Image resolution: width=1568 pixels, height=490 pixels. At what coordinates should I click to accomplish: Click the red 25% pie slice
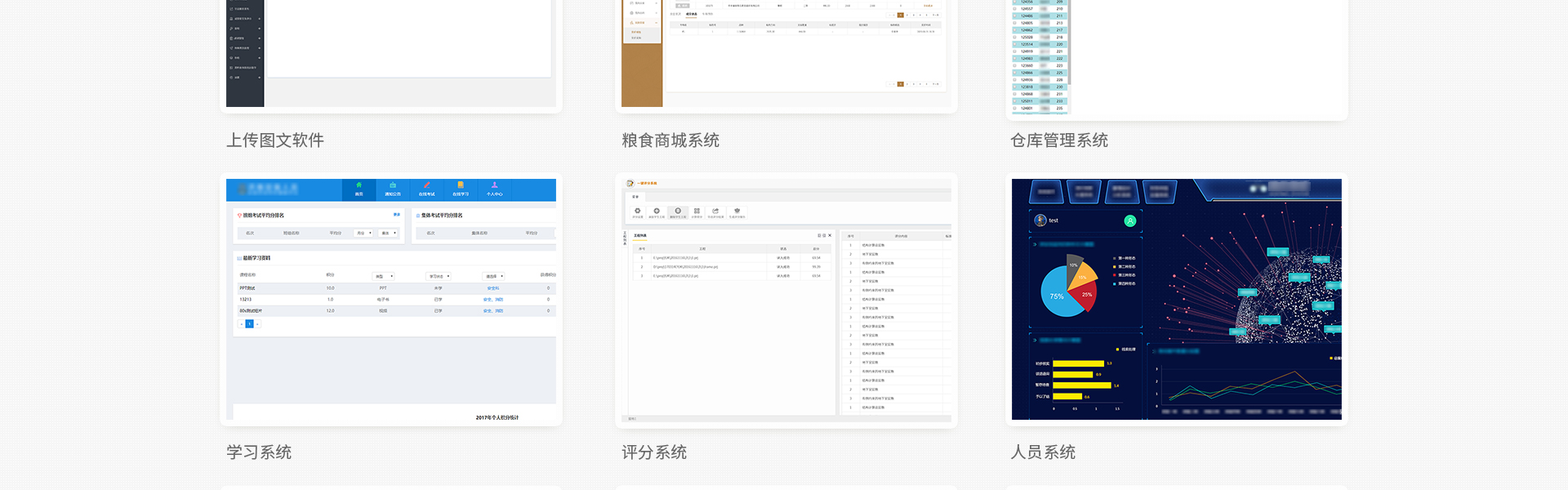(1086, 296)
